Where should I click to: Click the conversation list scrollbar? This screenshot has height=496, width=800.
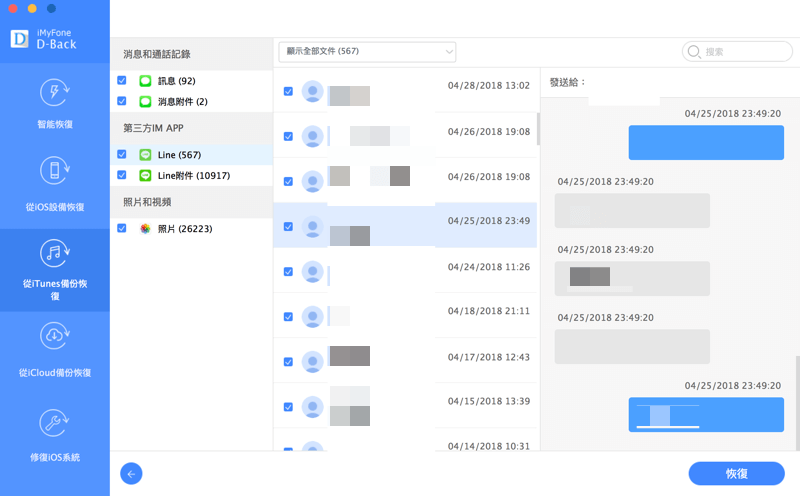[538, 128]
